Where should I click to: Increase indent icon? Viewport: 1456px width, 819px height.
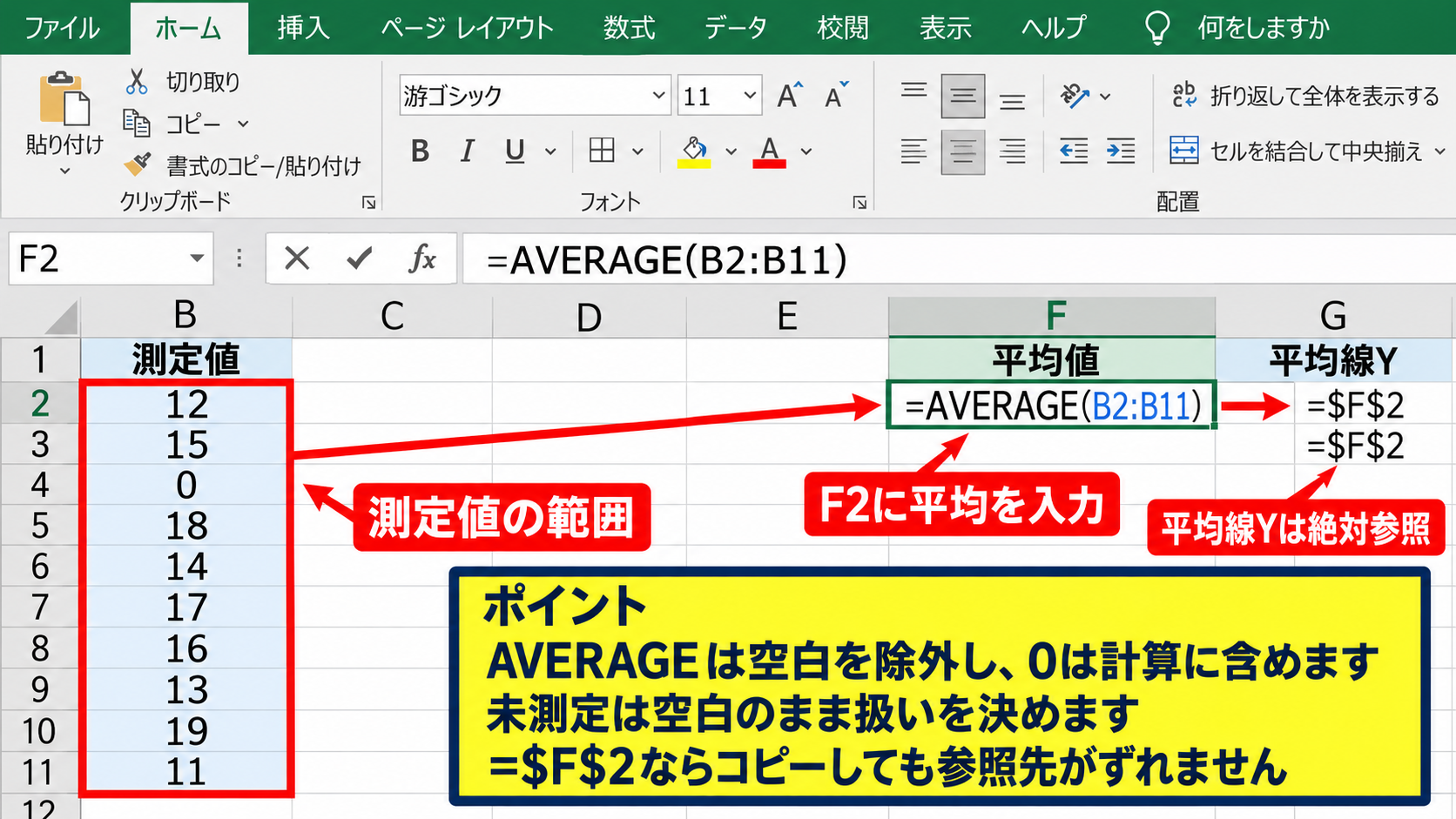point(1121,151)
